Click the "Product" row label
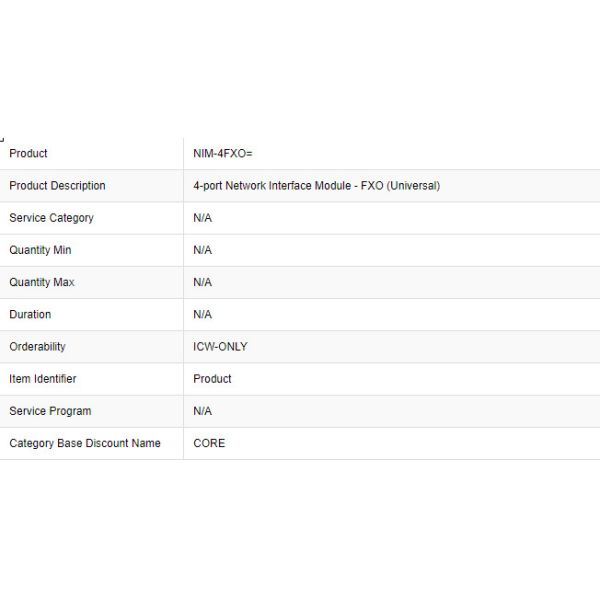Screen dimensions: 600x600 pos(28,153)
